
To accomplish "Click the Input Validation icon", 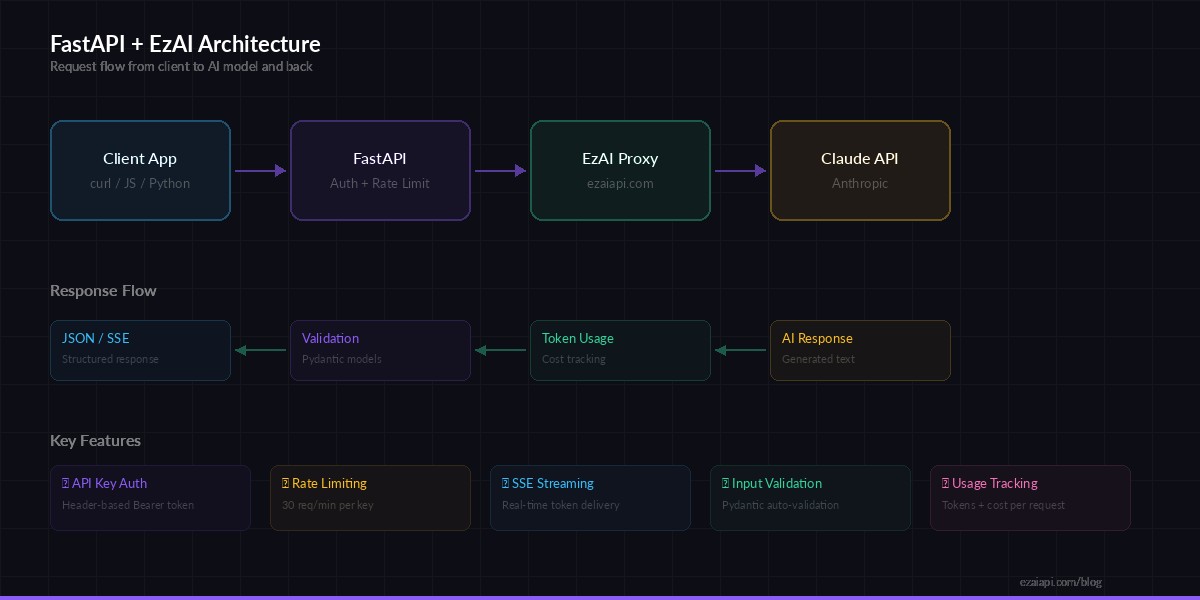I will pyautogui.click(x=724, y=483).
